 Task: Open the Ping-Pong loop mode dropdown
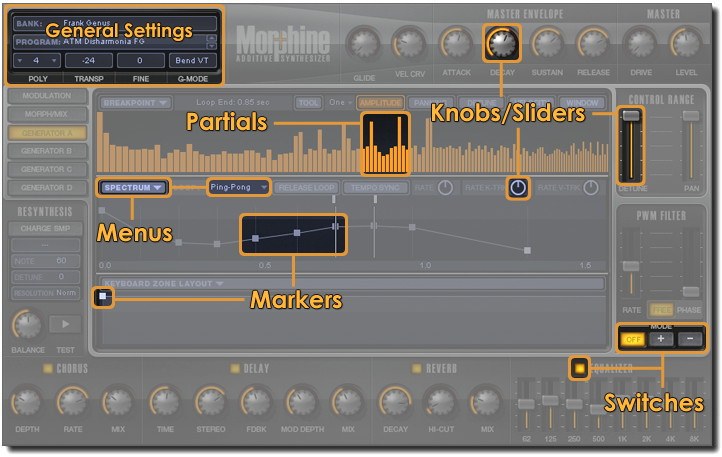(x=238, y=187)
